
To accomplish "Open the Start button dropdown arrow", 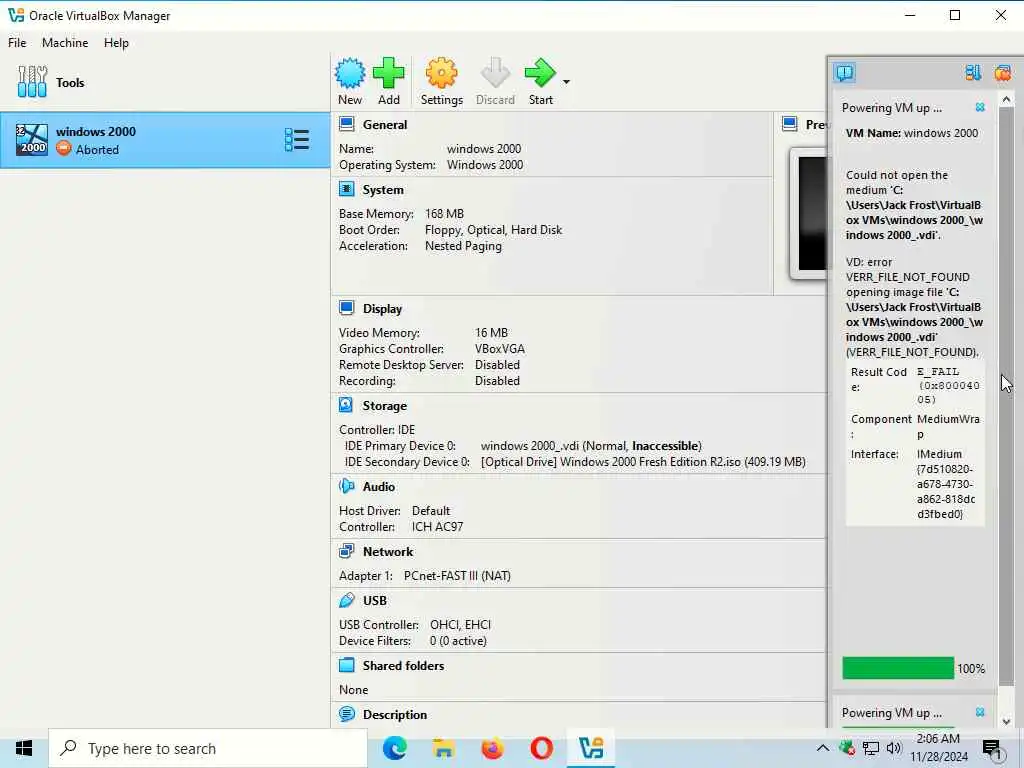I will click(566, 82).
